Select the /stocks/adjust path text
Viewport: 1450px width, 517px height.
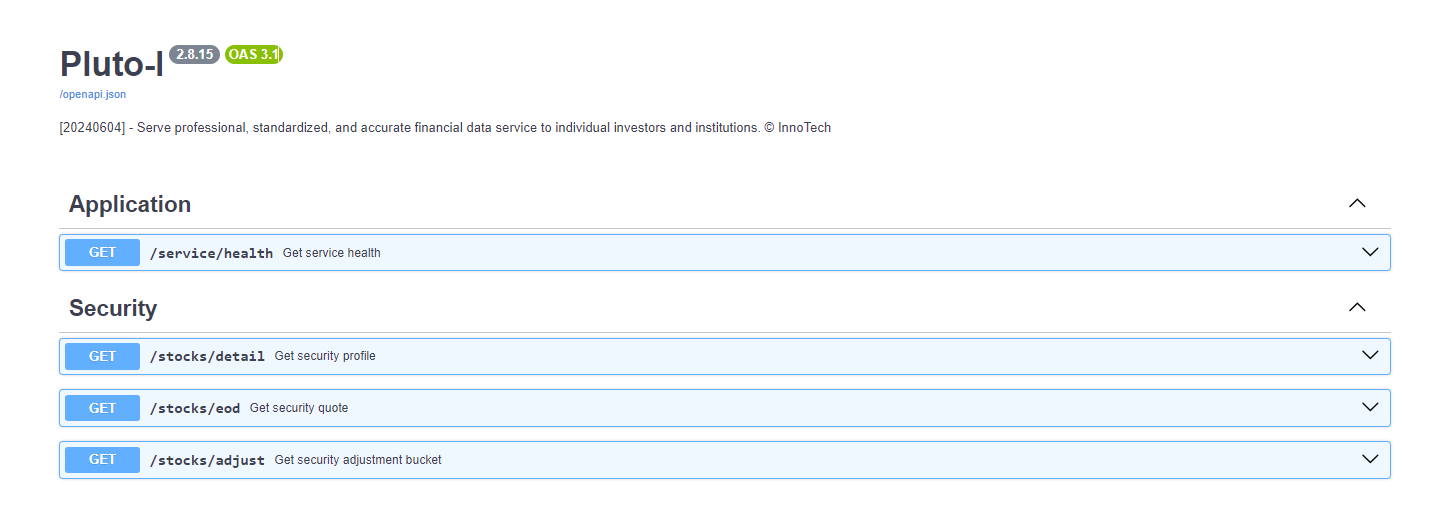point(207,460)
